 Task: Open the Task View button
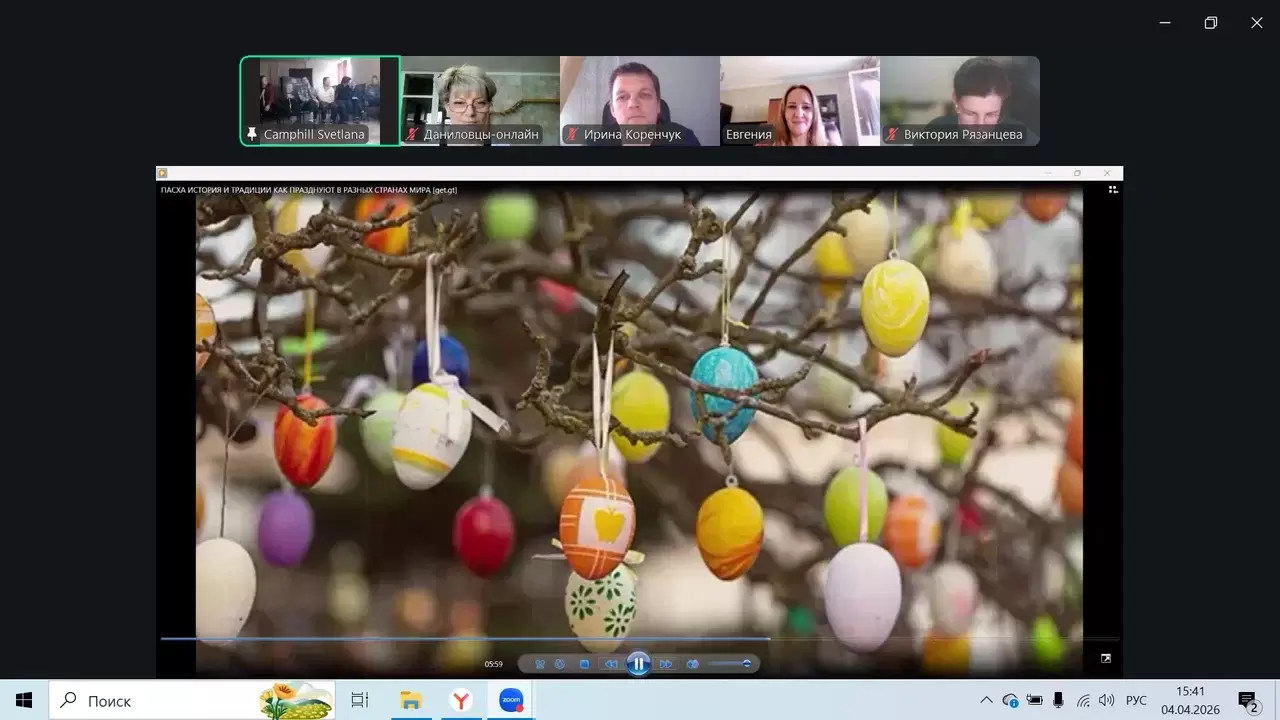tap(360, 700)
